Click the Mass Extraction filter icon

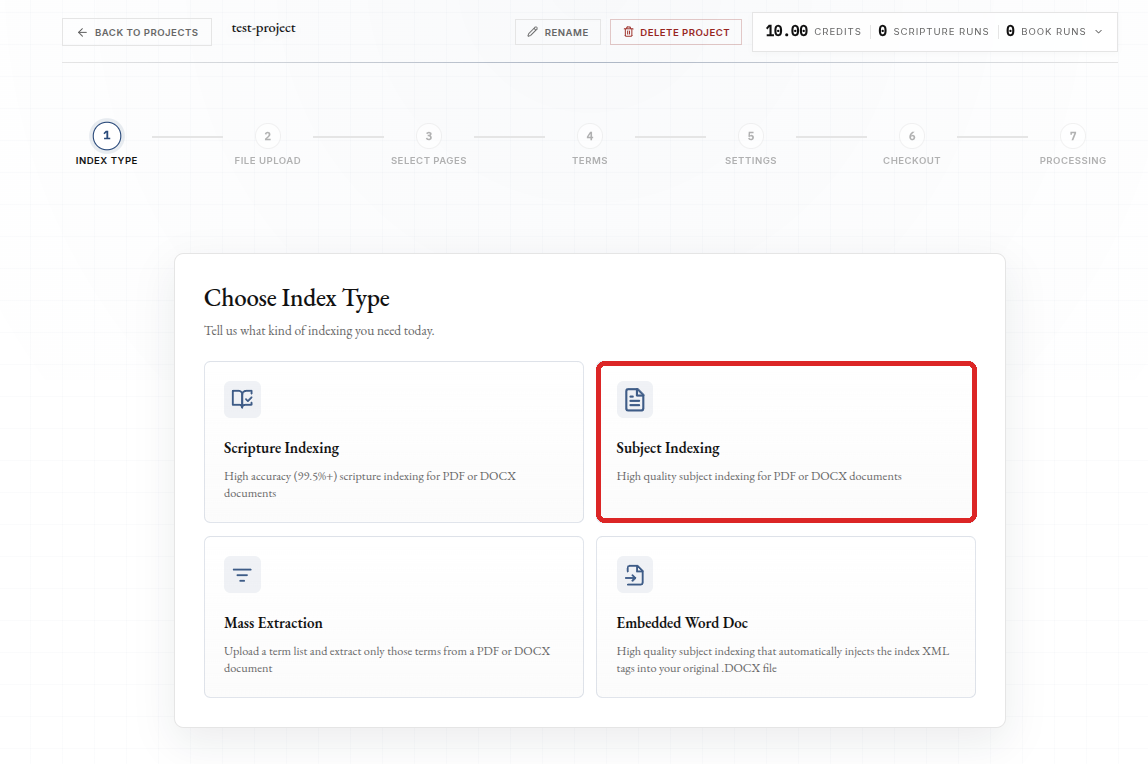point(242,574)
